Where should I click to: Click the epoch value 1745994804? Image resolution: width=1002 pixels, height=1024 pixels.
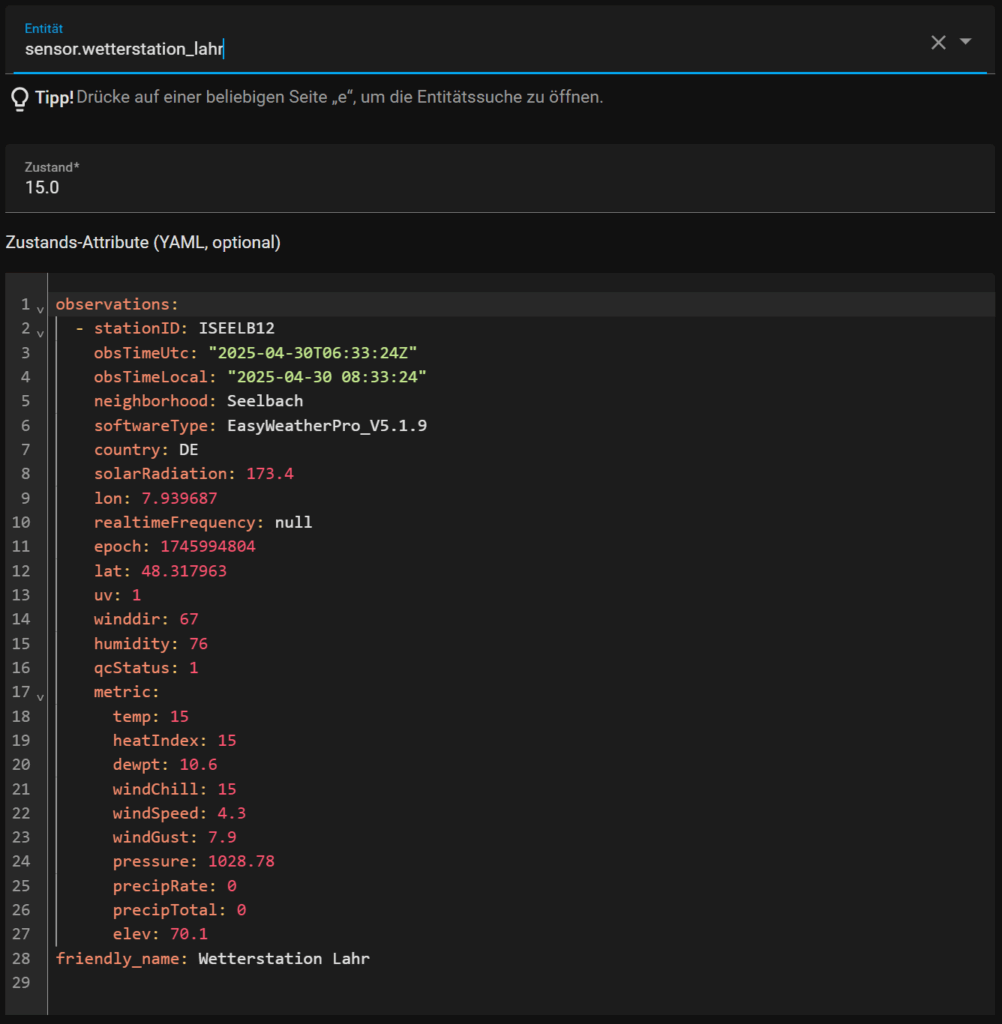208,547
